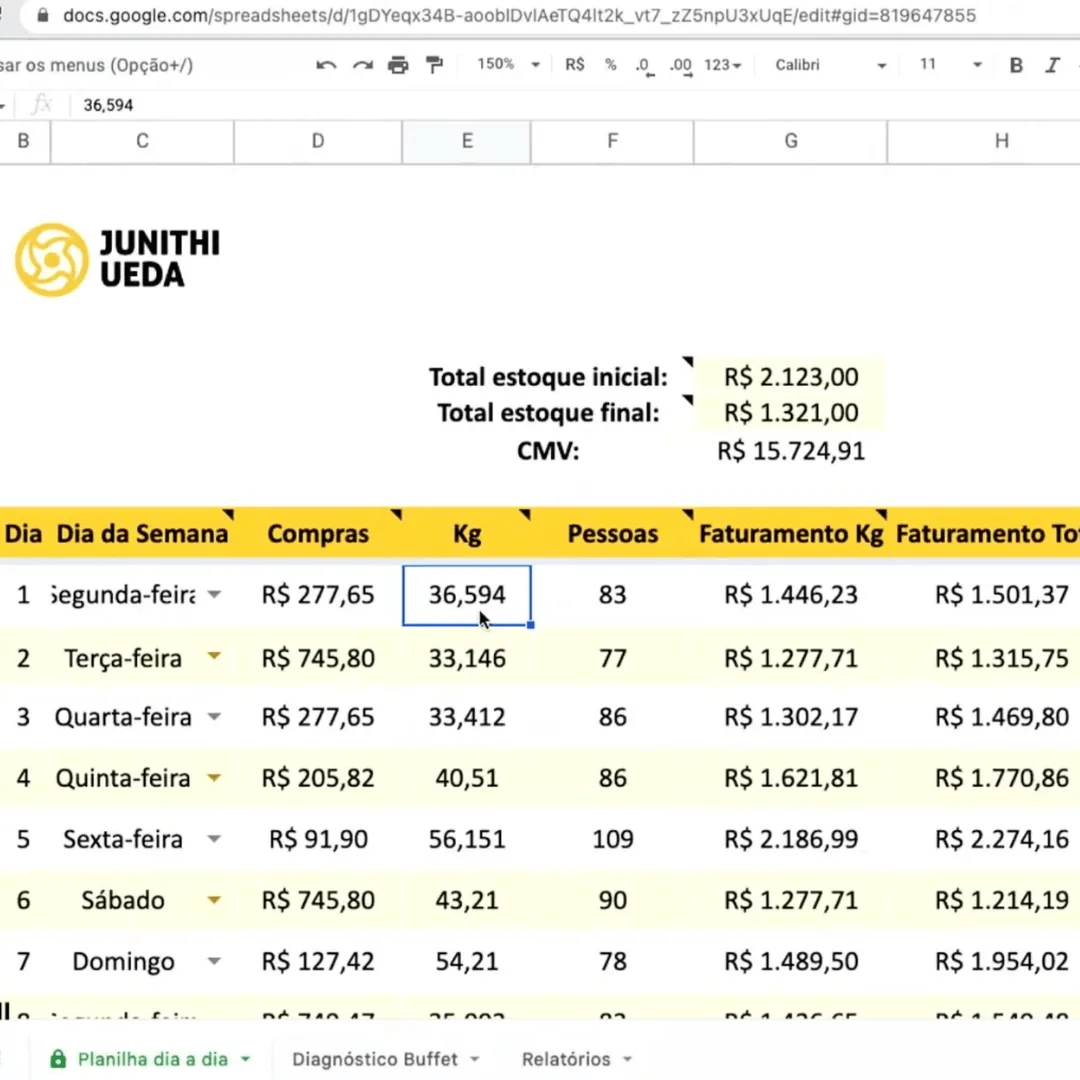Open the font size 11 dropdown
Image resolution: width=1080 pixels, height=1080 pixels.
951,65
